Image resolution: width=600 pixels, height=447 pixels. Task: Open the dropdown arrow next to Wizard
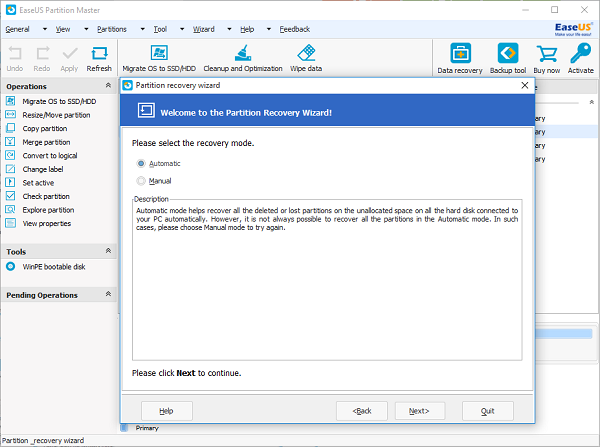click(229, 29)
